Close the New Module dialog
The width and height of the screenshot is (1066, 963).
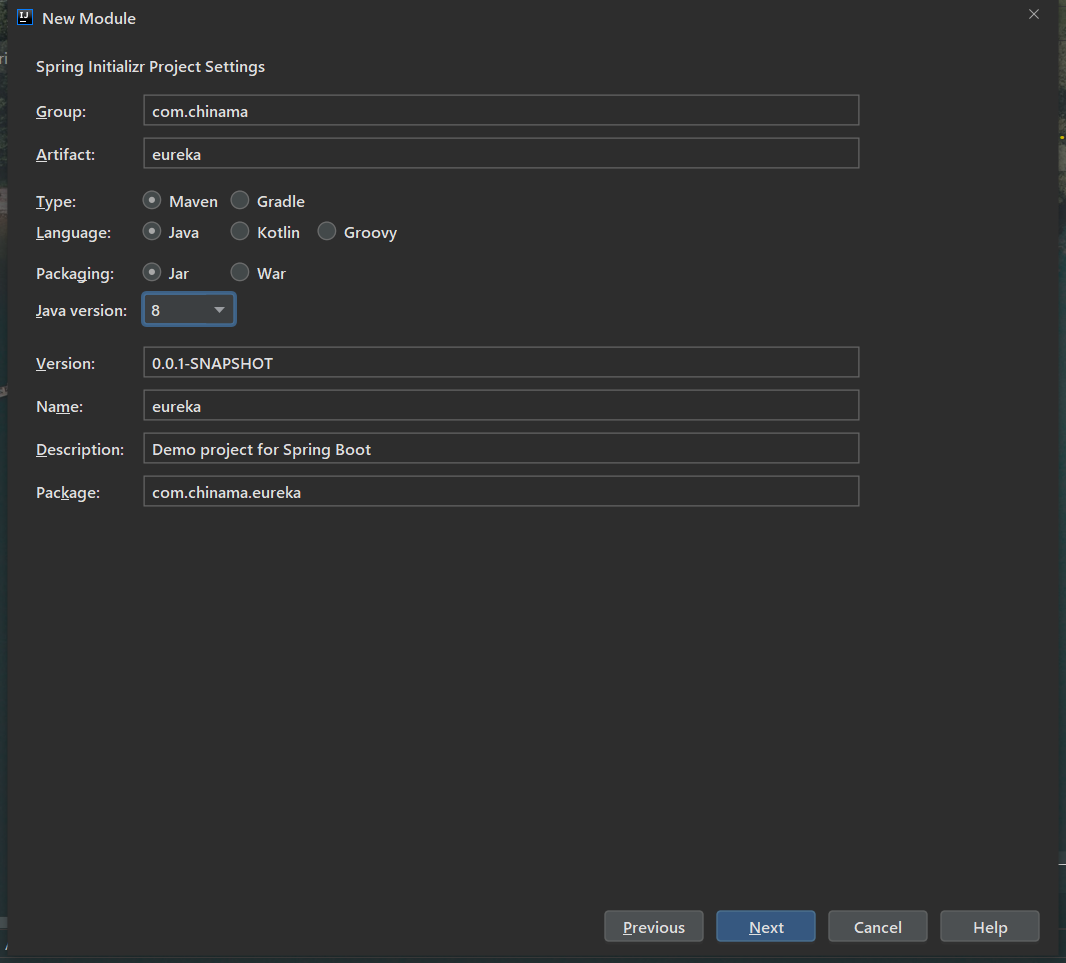pyautogui.click(x=1033, y=14)
